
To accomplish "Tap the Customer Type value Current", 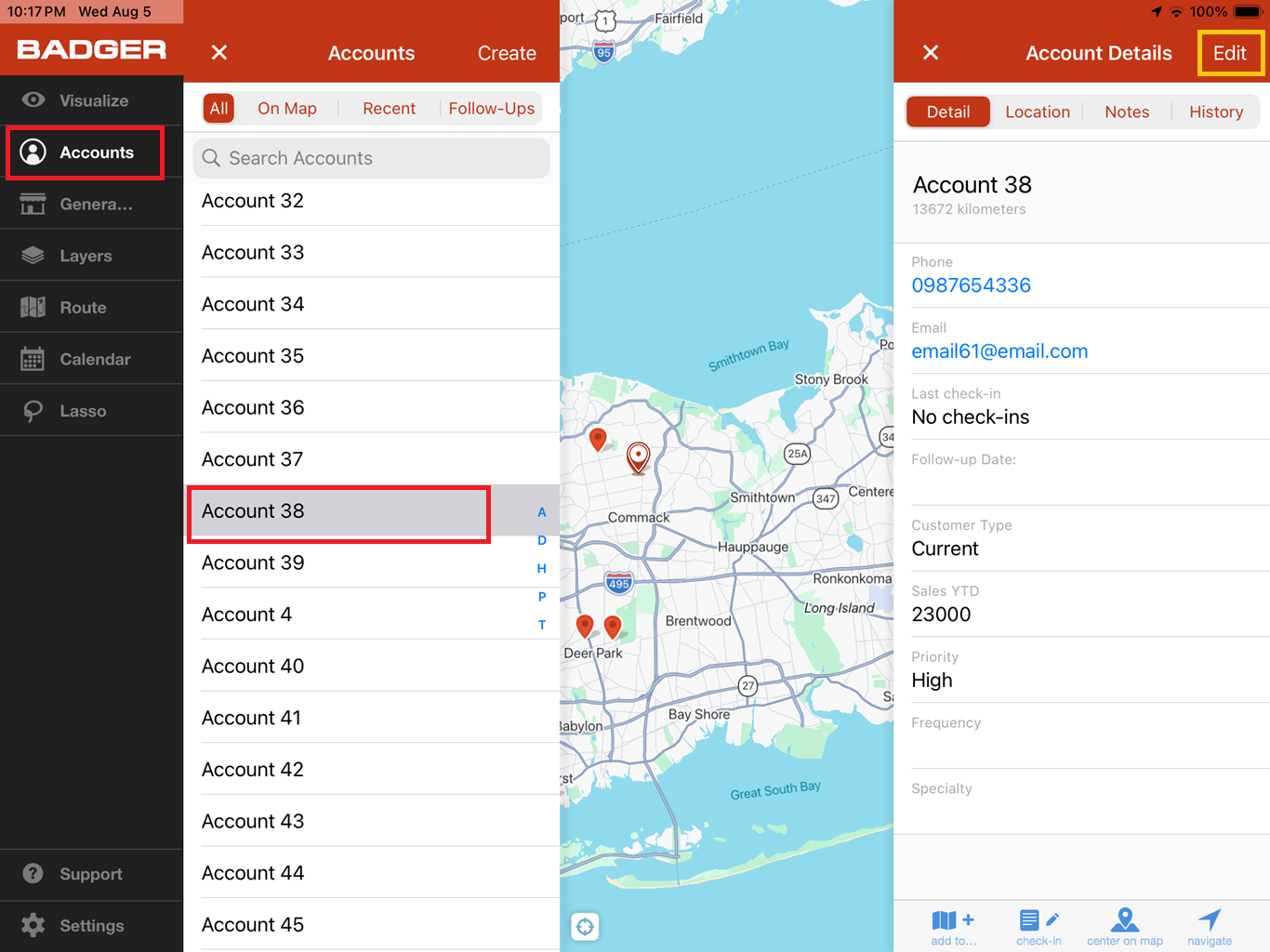I will pos(945,549).
